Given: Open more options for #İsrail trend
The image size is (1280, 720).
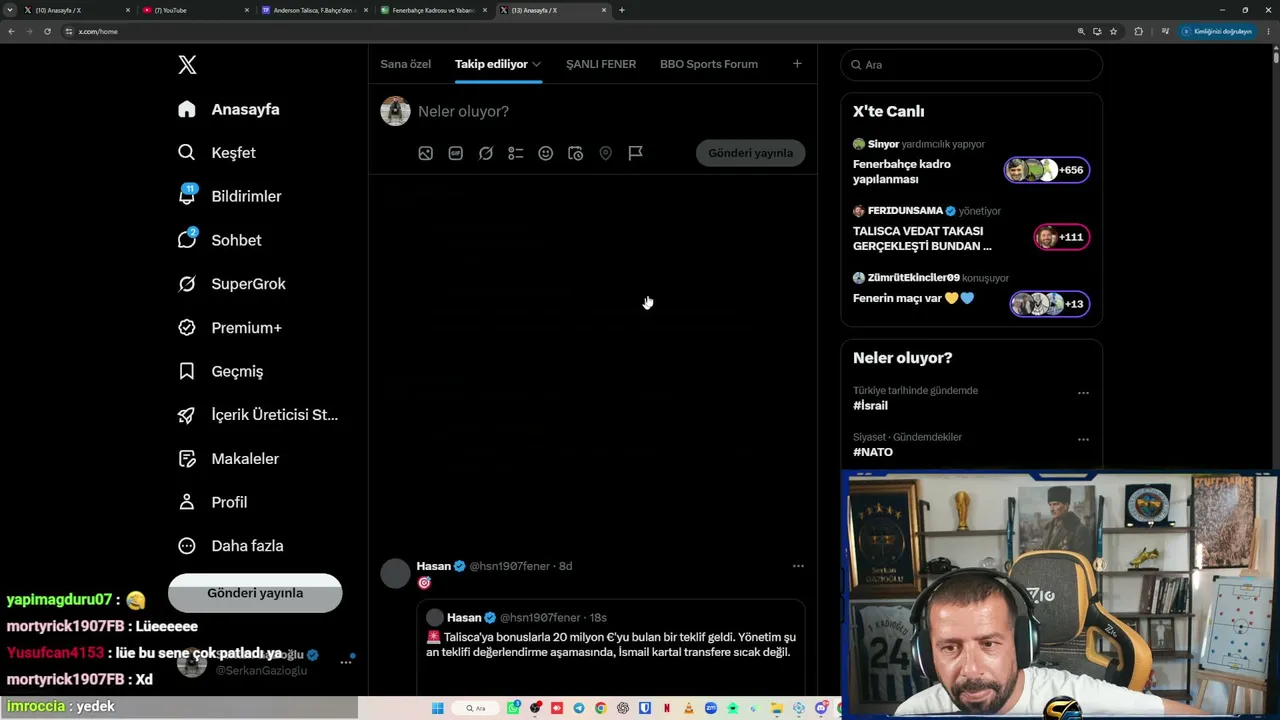Looking at the screenshot, I should coord(1083,393).
